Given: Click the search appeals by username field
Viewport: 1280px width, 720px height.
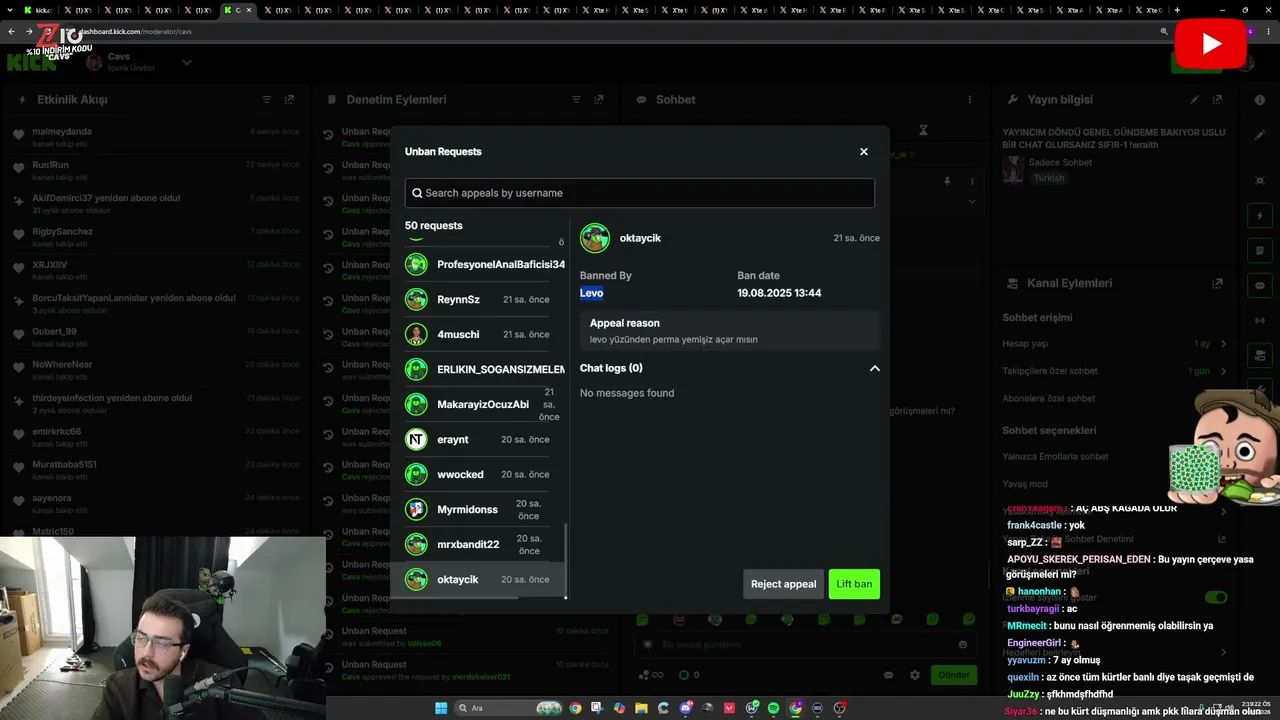Looking at the screenshot, I should click(x=640, y=193).
